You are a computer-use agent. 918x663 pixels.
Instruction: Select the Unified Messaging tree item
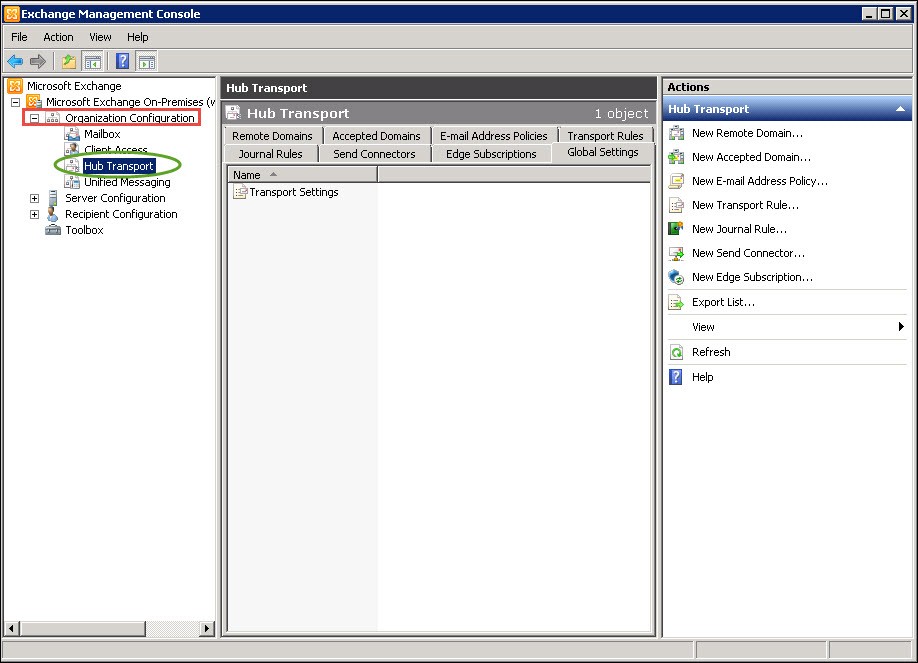coord(127,182)
